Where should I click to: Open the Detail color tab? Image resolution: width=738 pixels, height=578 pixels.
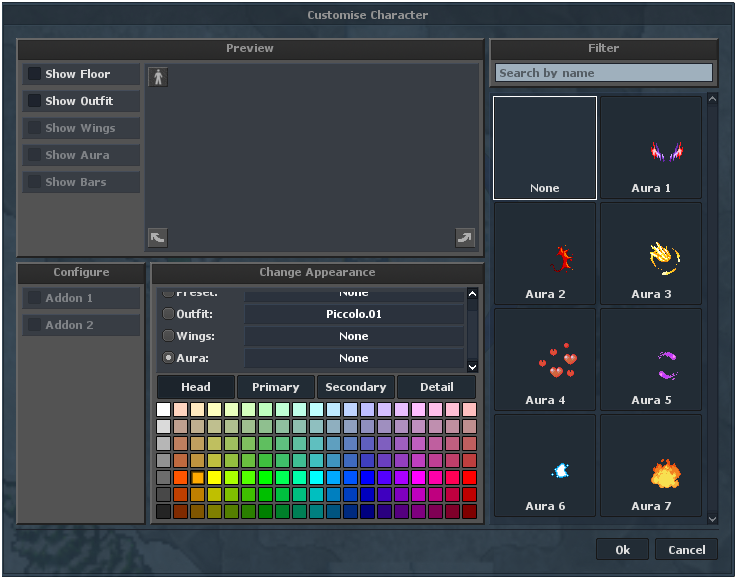coord(437,387)
